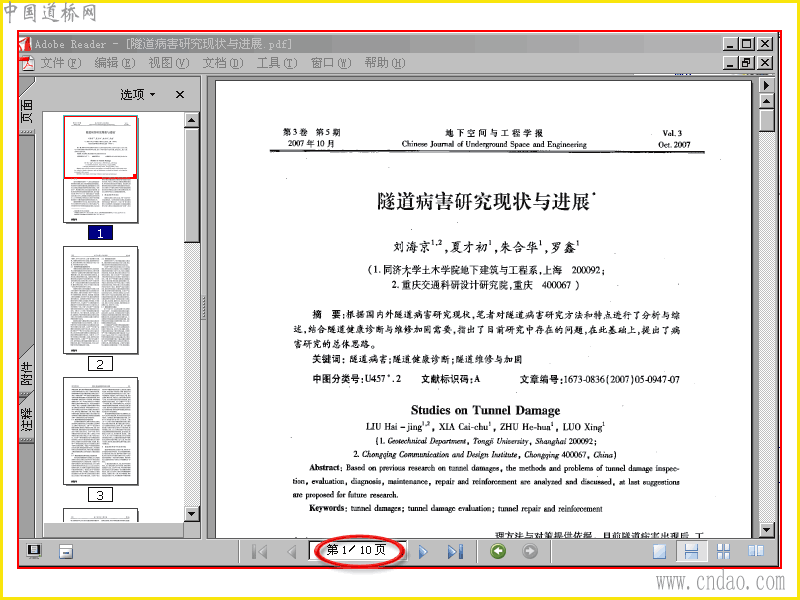Click the gray next view arrow
The image size is (800, 600).
[x=530, y=551]
